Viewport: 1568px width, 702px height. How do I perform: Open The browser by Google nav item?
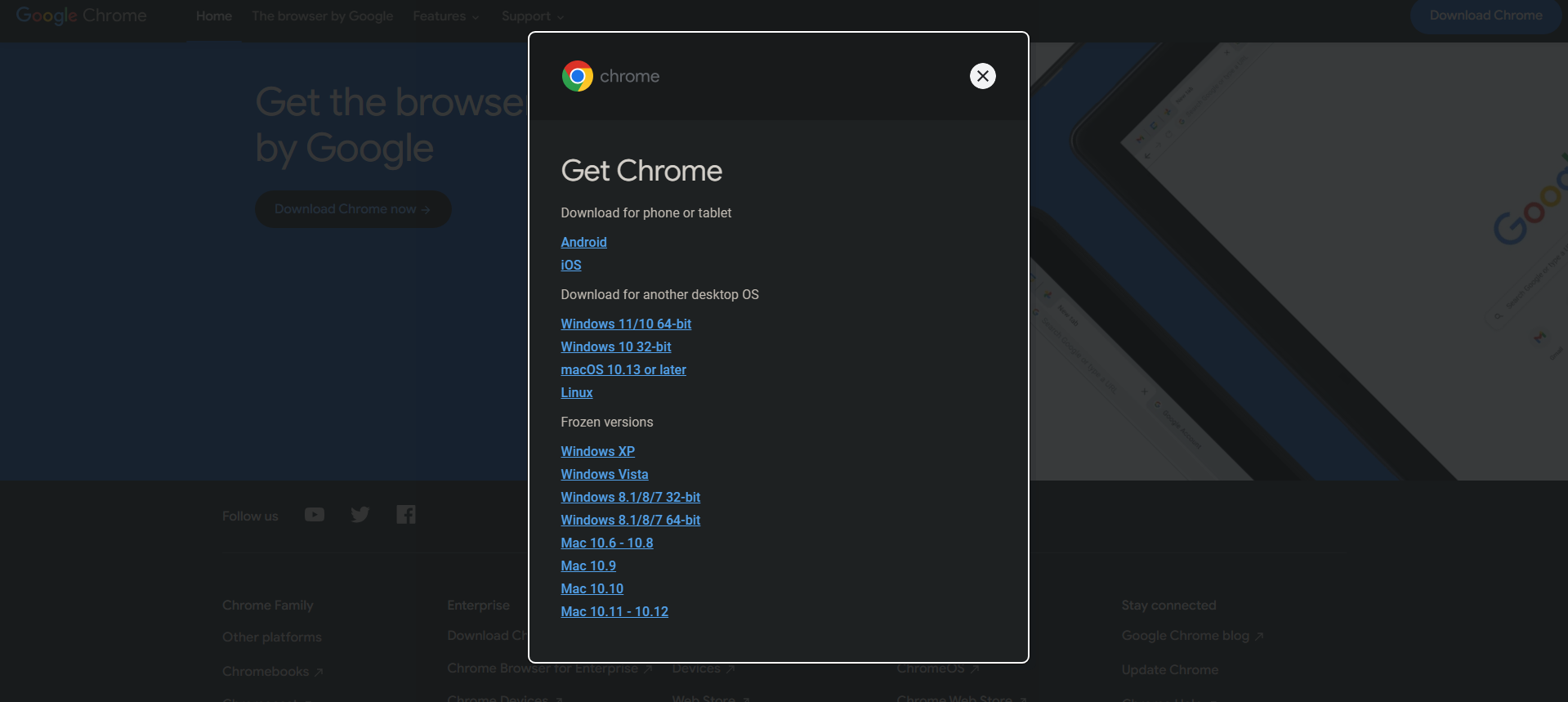[323, 16]
